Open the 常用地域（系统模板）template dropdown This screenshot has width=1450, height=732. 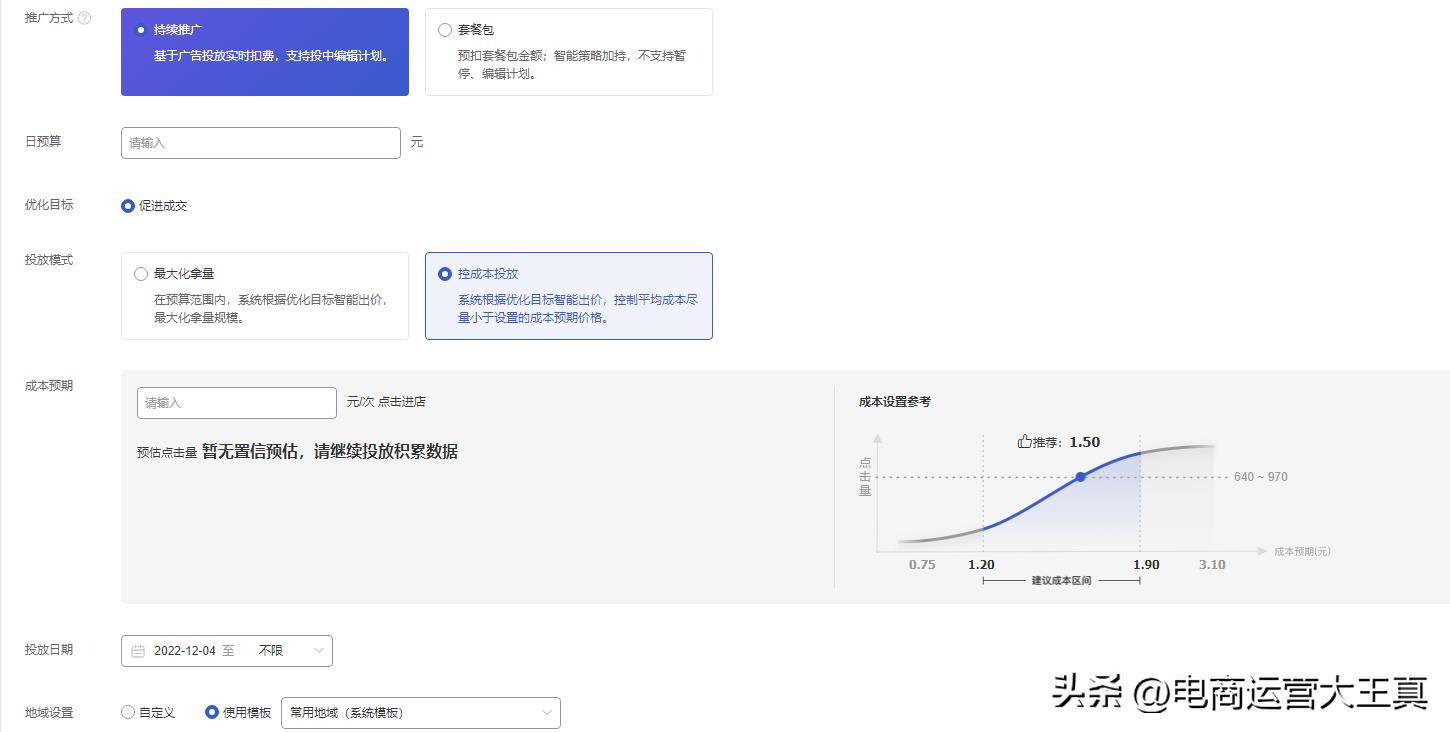(420, 712)
